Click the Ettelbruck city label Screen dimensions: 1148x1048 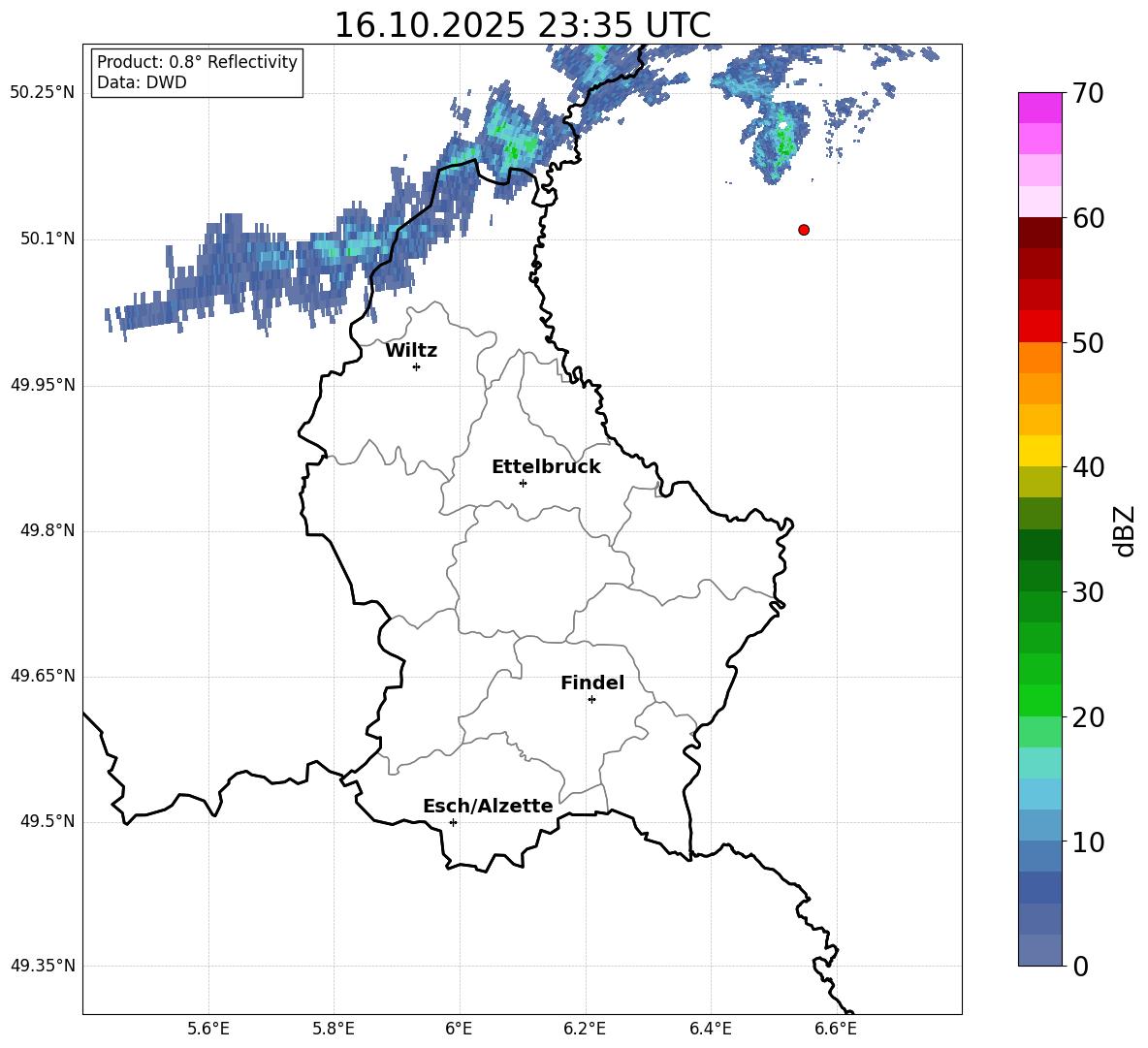546,467
